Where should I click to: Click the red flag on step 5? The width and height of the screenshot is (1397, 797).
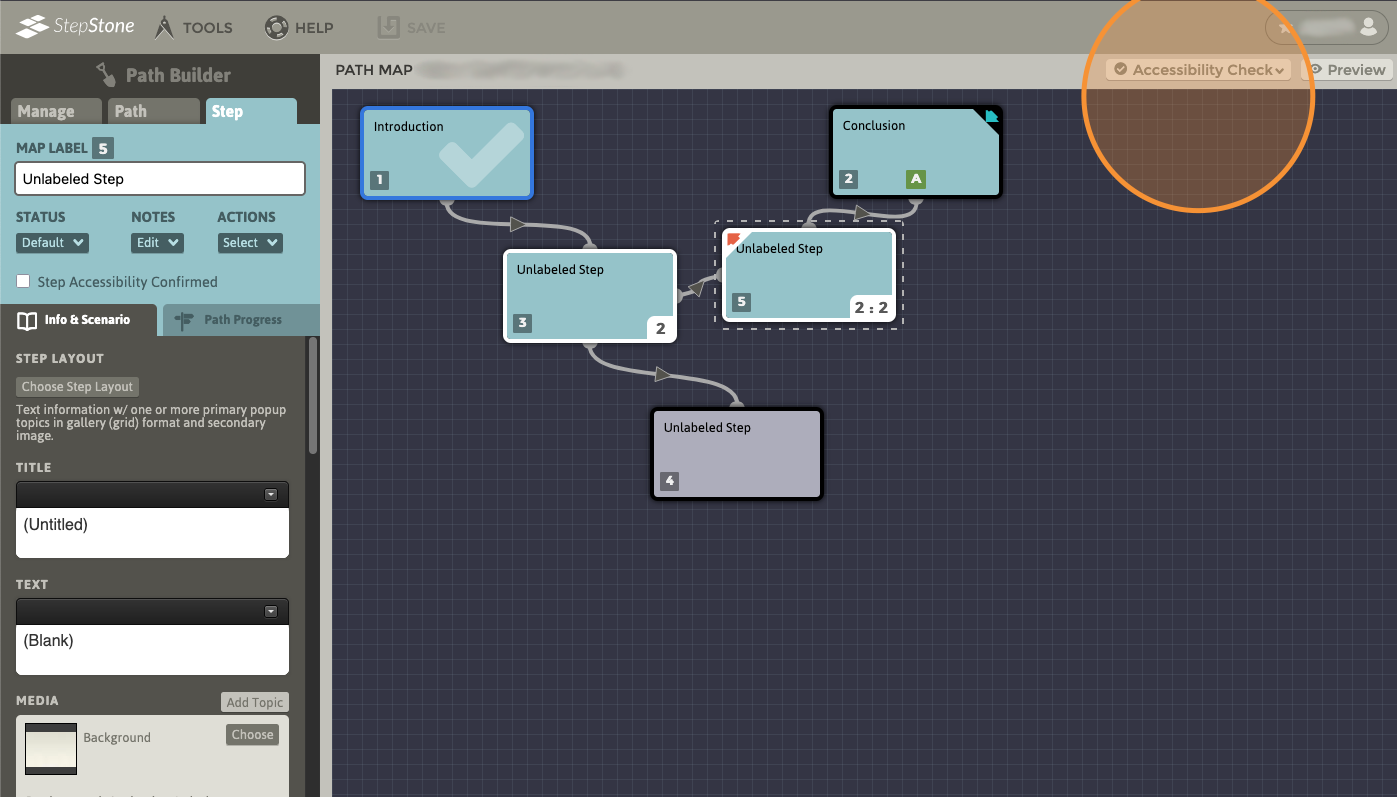[733, 240]
